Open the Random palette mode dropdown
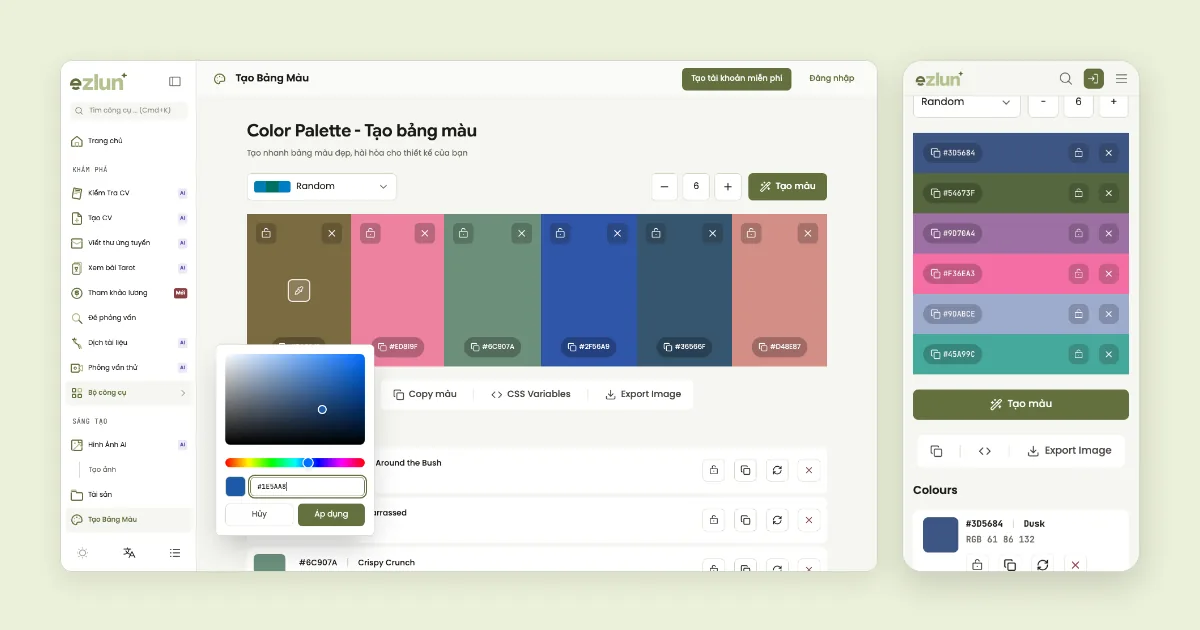1200x630 pixels. [x=322, y=186]
